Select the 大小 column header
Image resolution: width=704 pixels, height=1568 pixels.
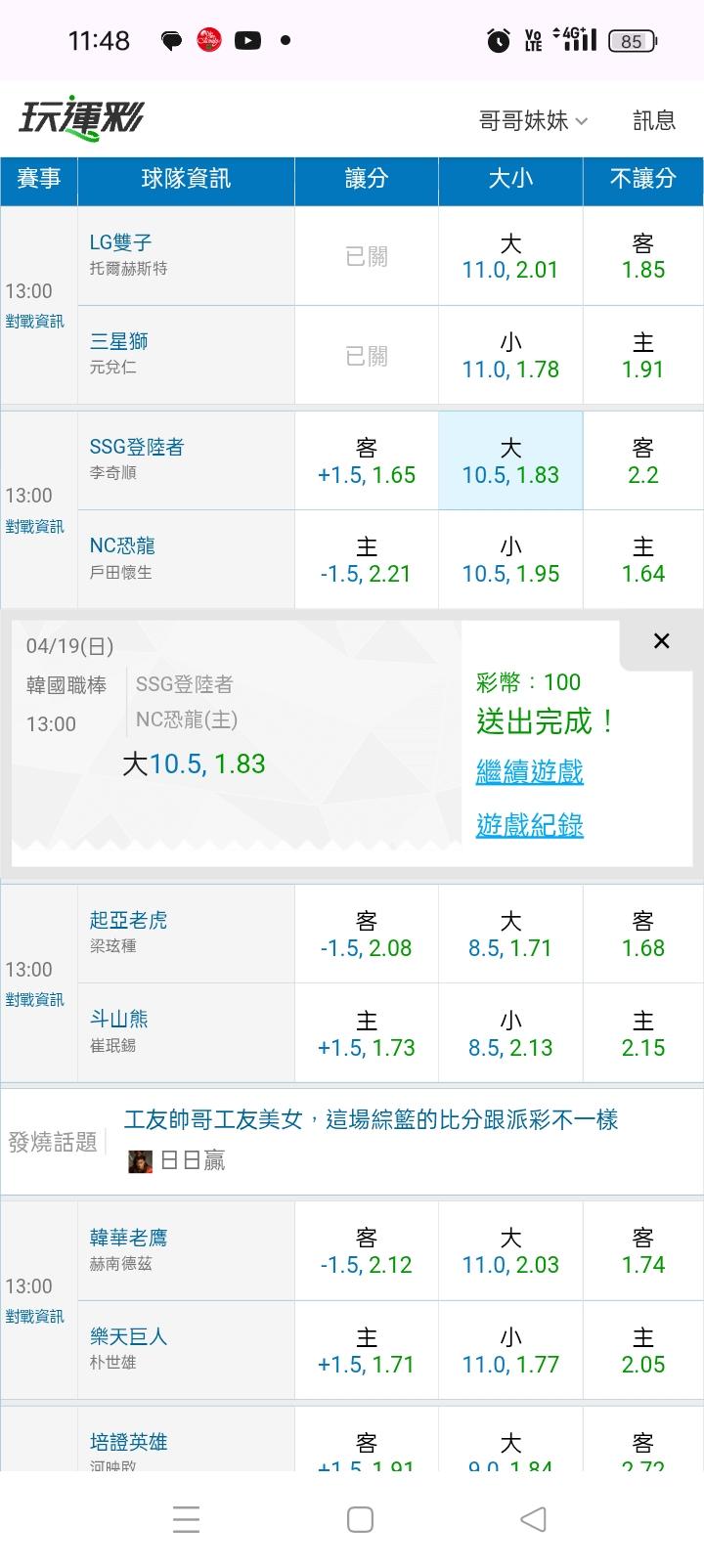(510, 179)
